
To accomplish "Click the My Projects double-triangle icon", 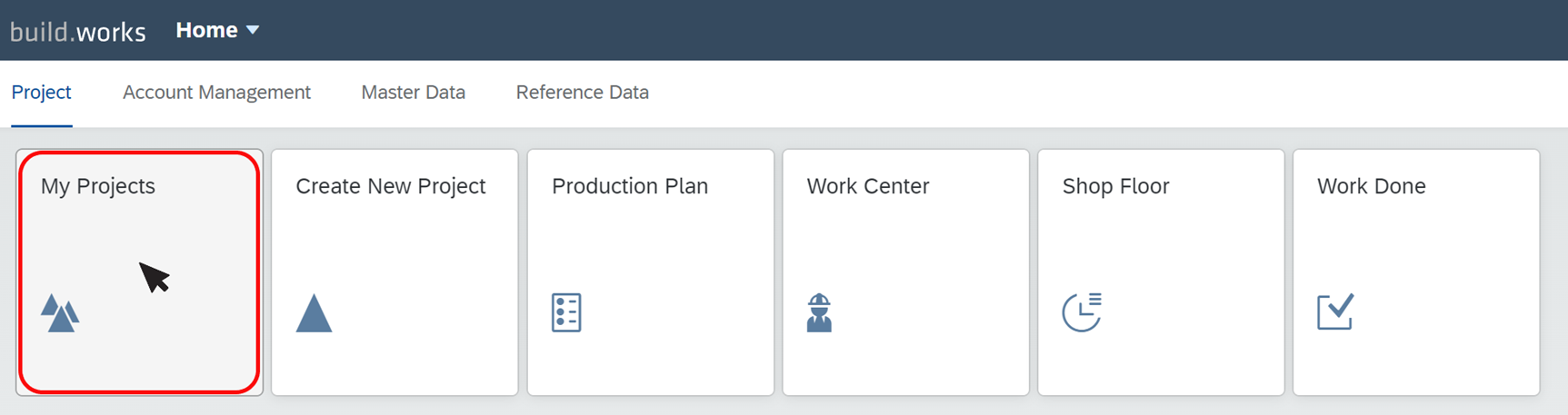I will coord(60,313).
